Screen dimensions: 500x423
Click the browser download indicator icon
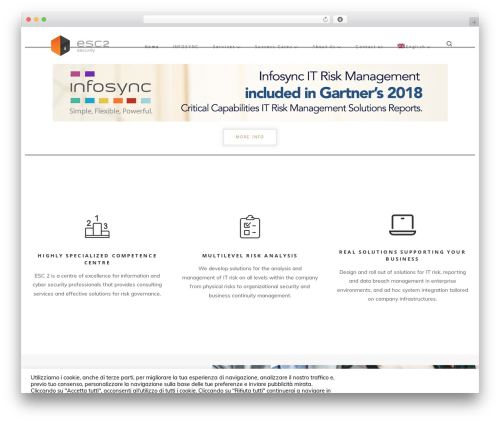[340, 19]
